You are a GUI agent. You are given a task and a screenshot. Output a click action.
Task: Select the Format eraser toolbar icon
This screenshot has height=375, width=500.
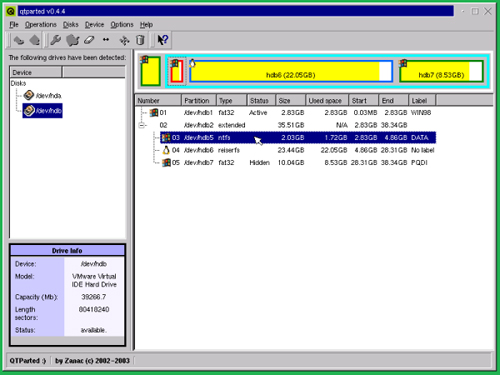click(x=89, y=40)
